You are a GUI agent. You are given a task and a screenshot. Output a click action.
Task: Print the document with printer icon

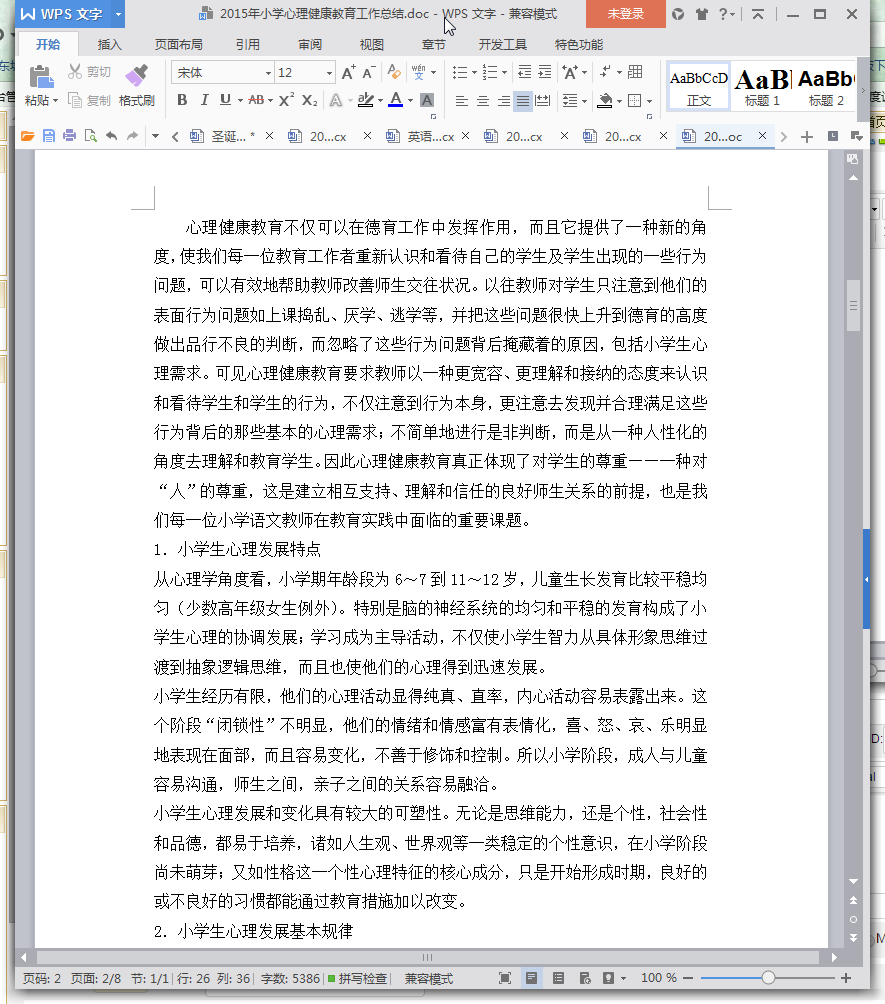(70, 136)
